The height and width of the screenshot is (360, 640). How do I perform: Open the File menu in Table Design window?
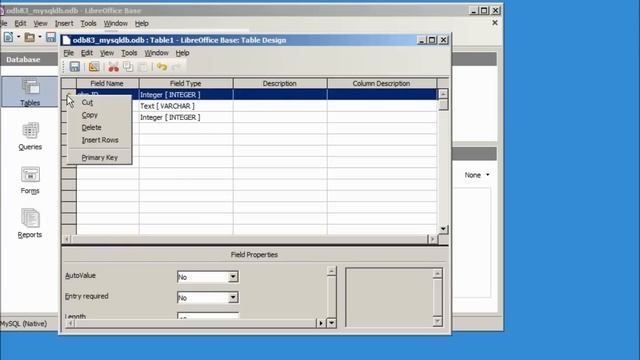click(69, 53)
